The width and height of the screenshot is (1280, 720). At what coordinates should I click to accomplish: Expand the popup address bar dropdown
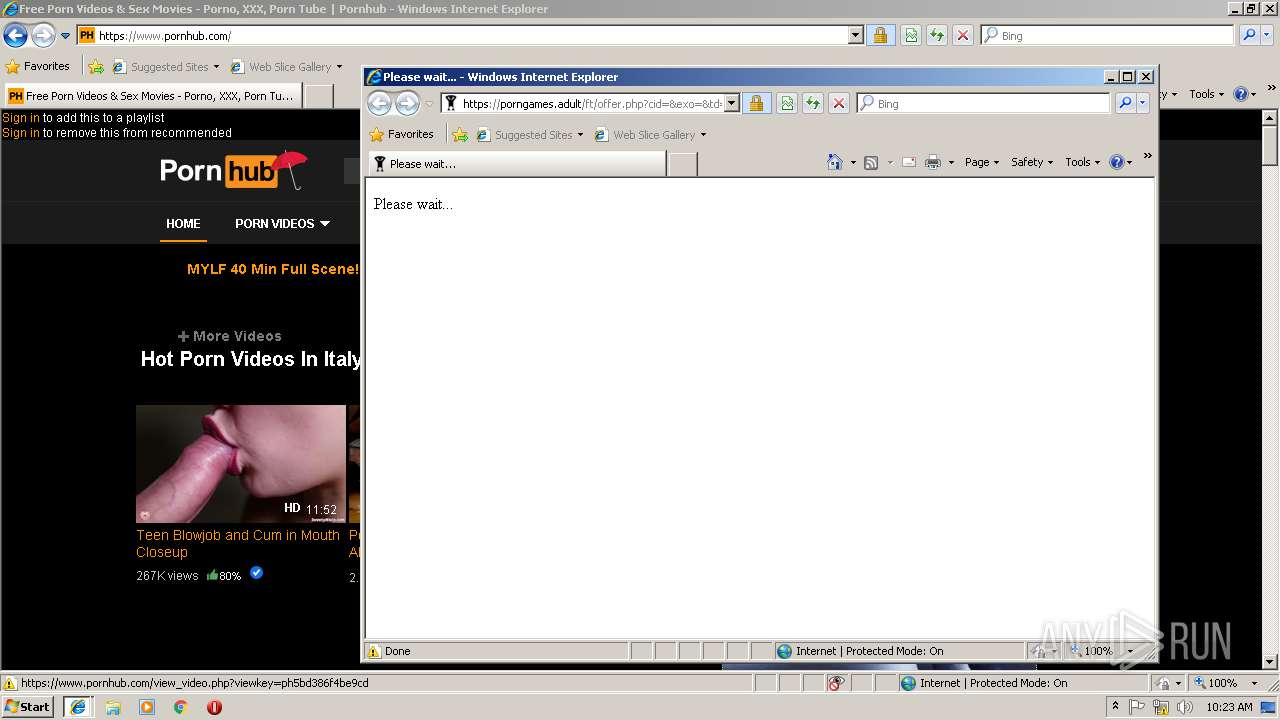[x=732, y=104]
